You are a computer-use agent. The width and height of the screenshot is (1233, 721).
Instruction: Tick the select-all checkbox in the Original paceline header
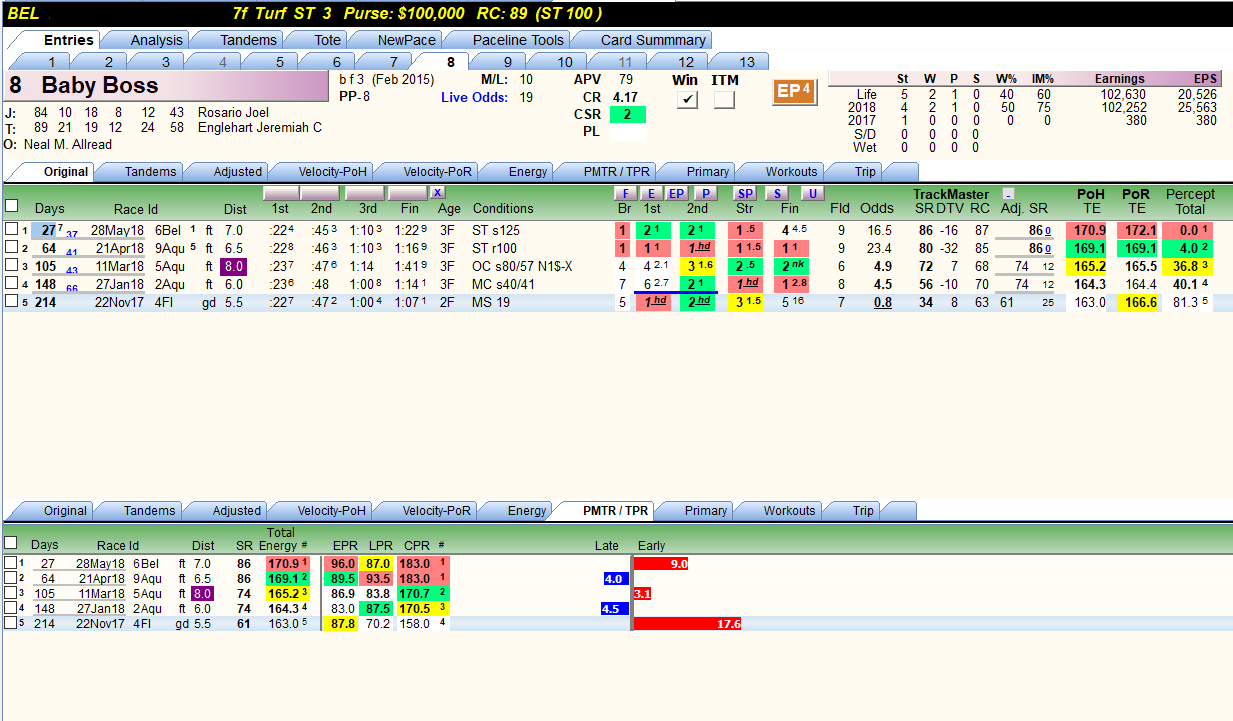tap(12, 206)
